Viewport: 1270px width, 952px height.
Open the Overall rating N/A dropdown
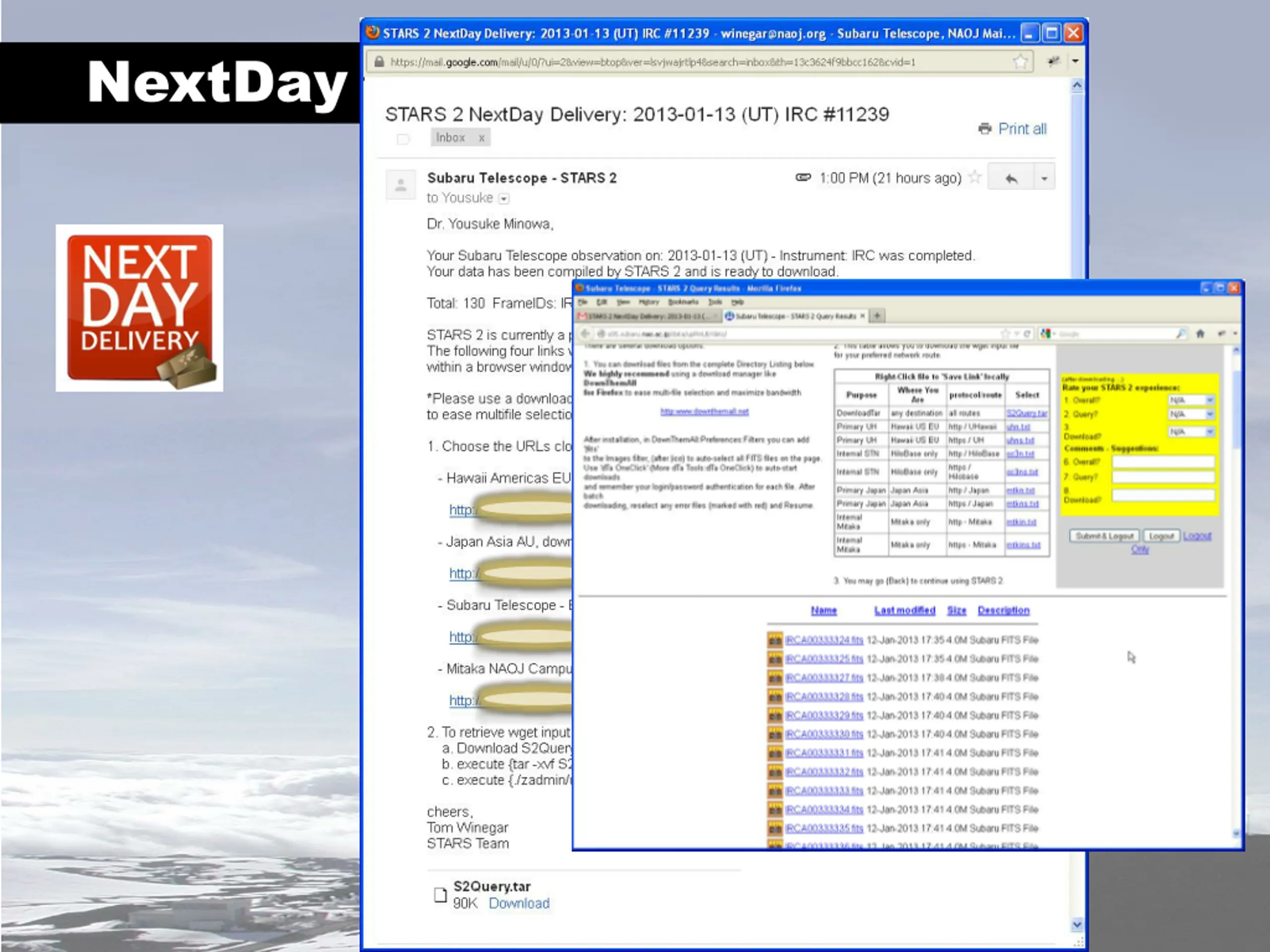point(1193,400)
